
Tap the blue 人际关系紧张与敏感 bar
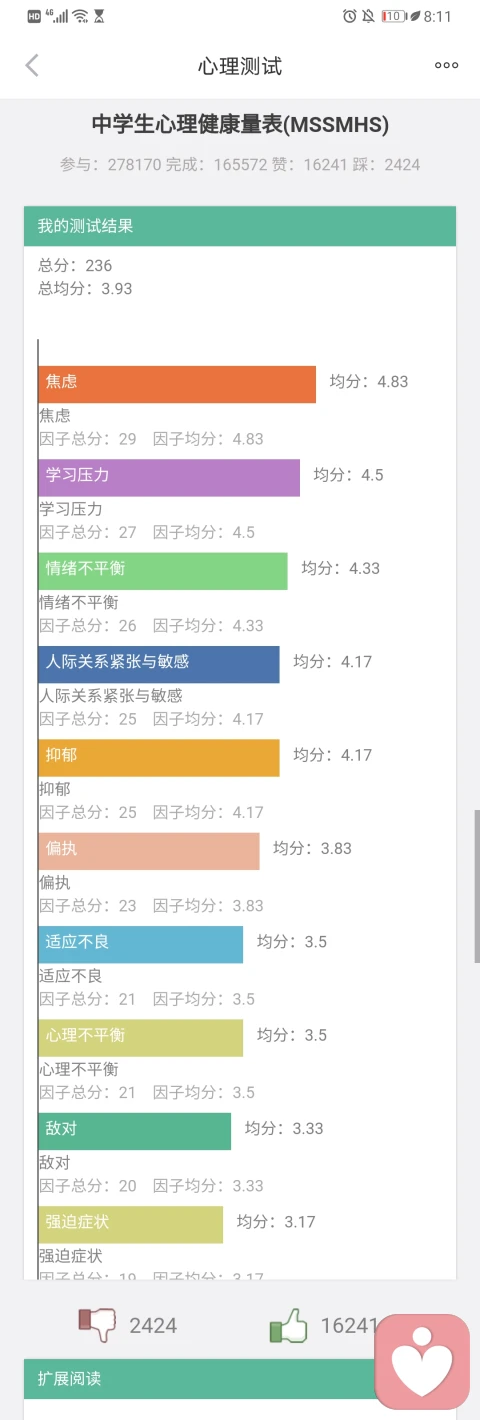pyautogui.click(x=159, y=664)
